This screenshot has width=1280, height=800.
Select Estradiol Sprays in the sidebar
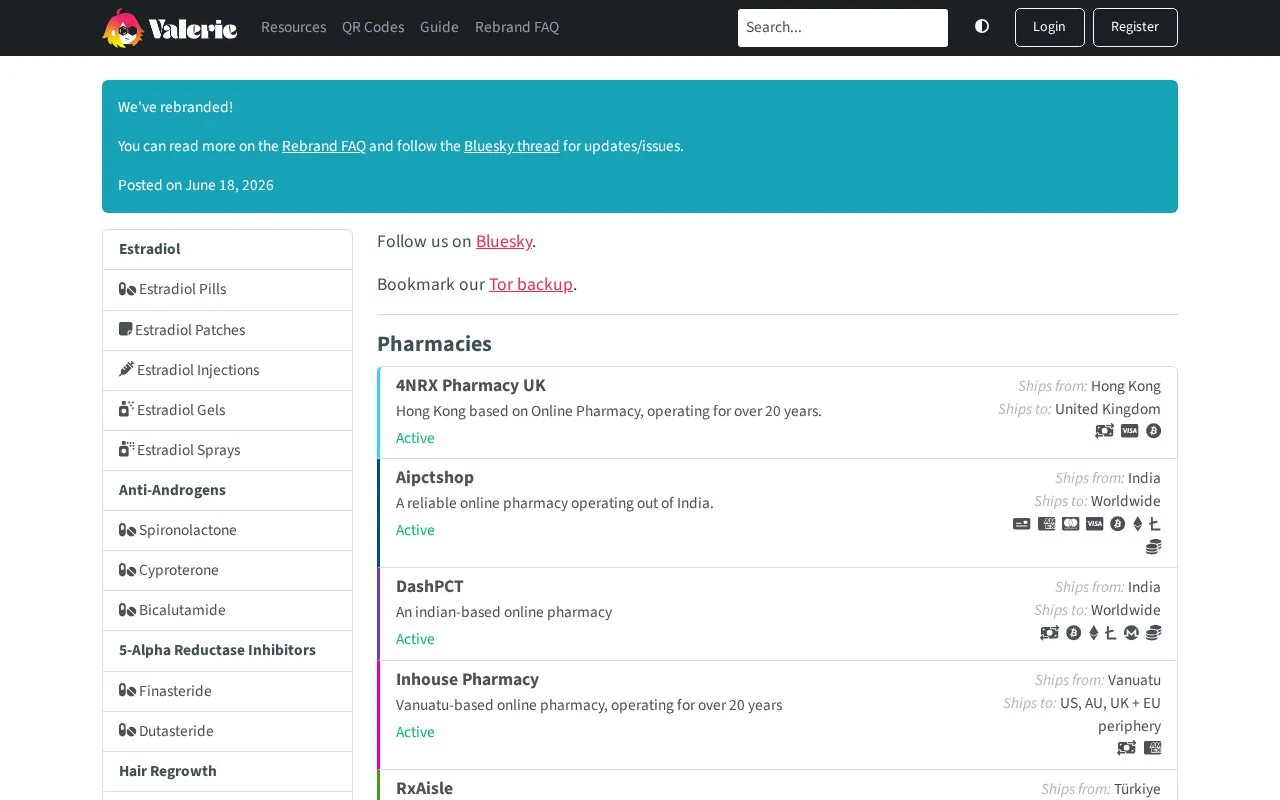click(x=227, y=450)
